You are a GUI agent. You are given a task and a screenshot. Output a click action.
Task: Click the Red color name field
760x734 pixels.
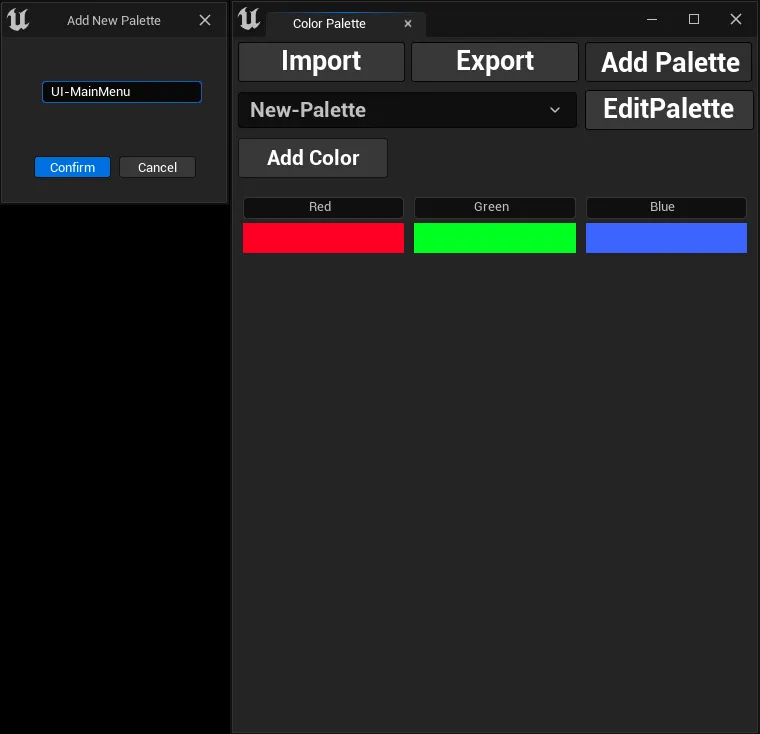pyautogui.click(x=323, y=207)
